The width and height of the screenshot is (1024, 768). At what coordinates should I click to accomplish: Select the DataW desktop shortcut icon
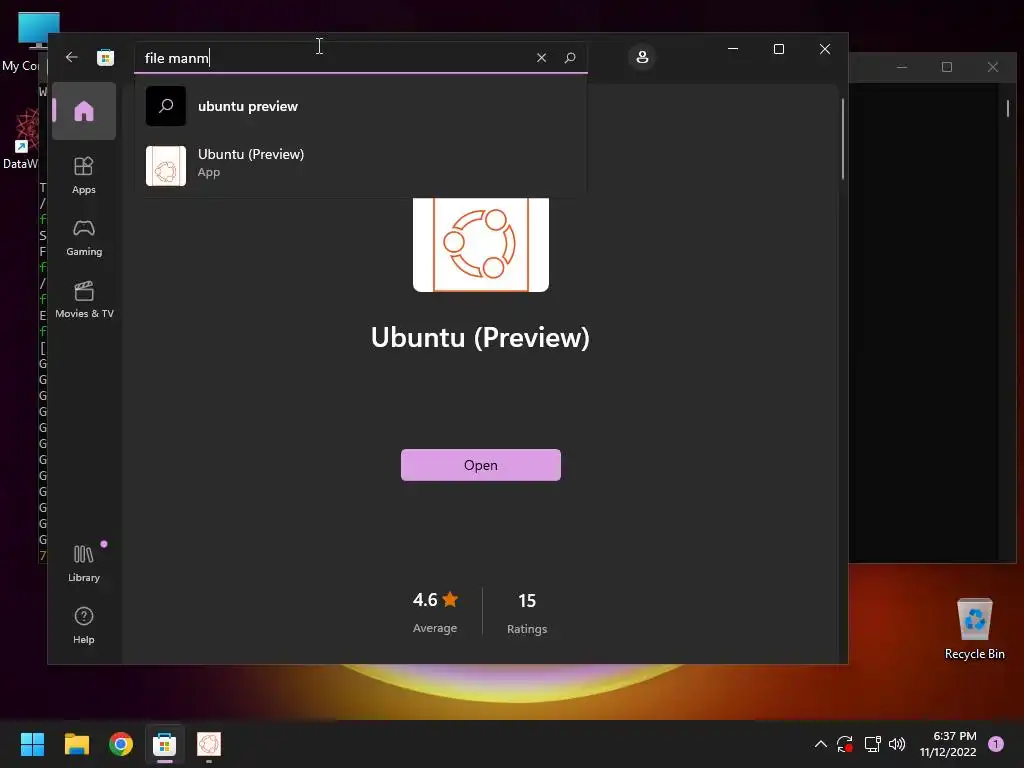click(24, 140)
